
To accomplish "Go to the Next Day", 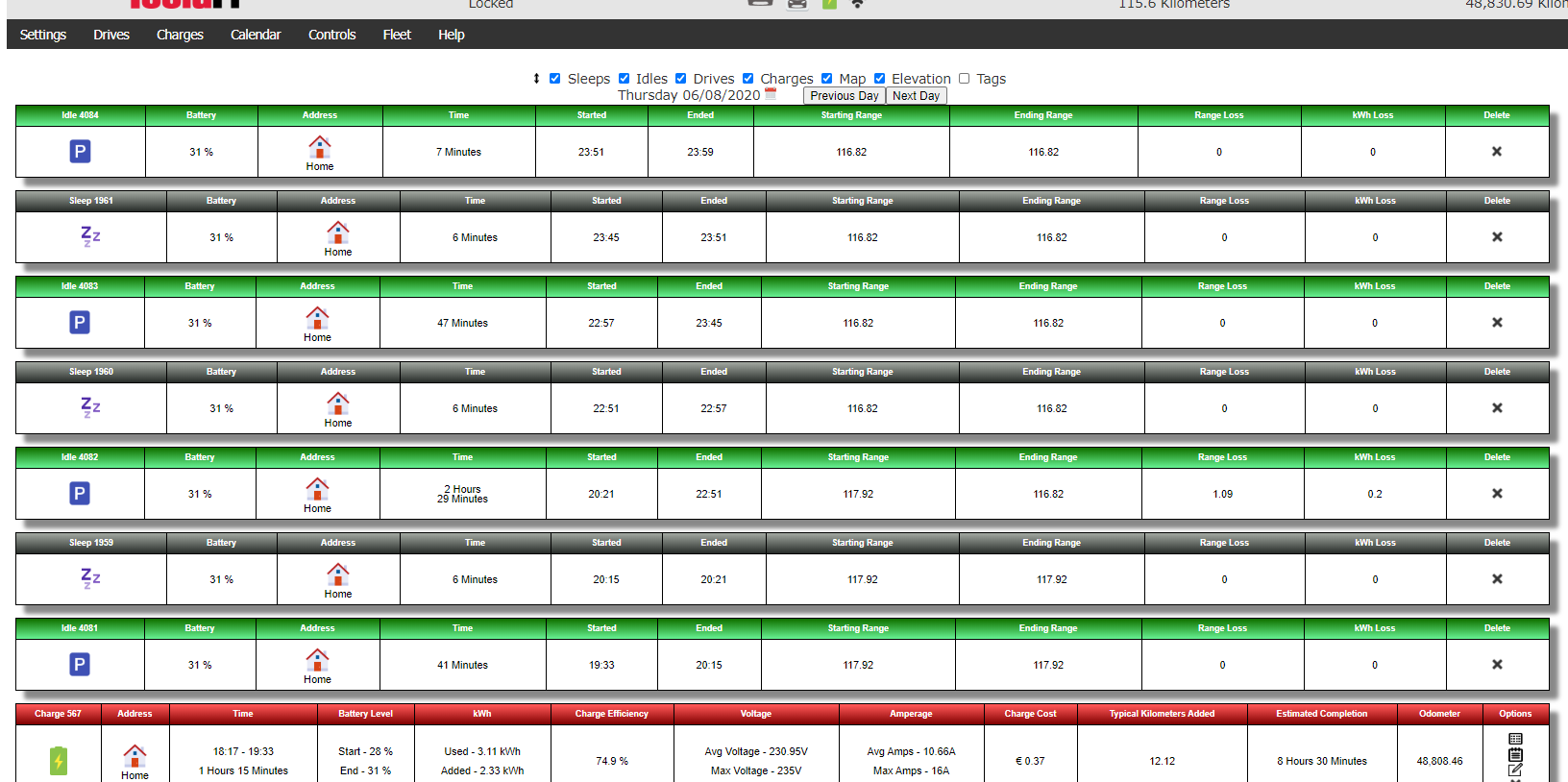I will (x=917, y=96).
